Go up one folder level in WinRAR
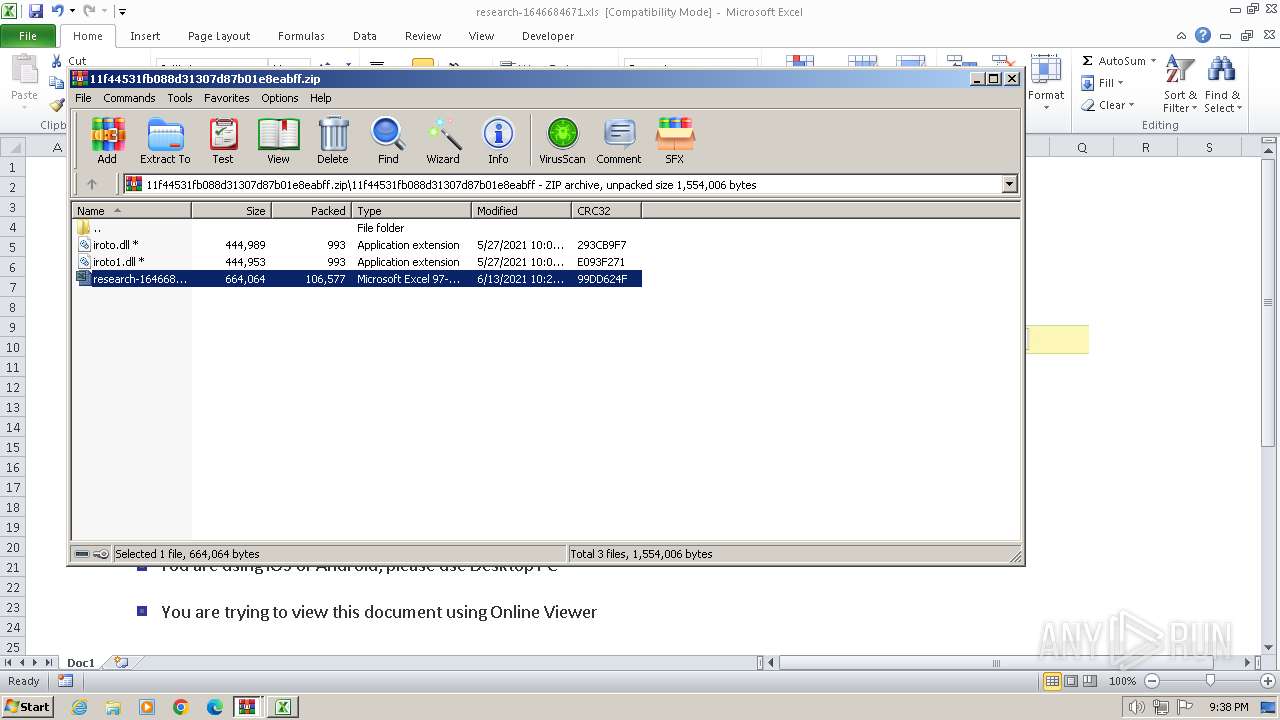1280x720 pixels. click(x=92, y=184)
